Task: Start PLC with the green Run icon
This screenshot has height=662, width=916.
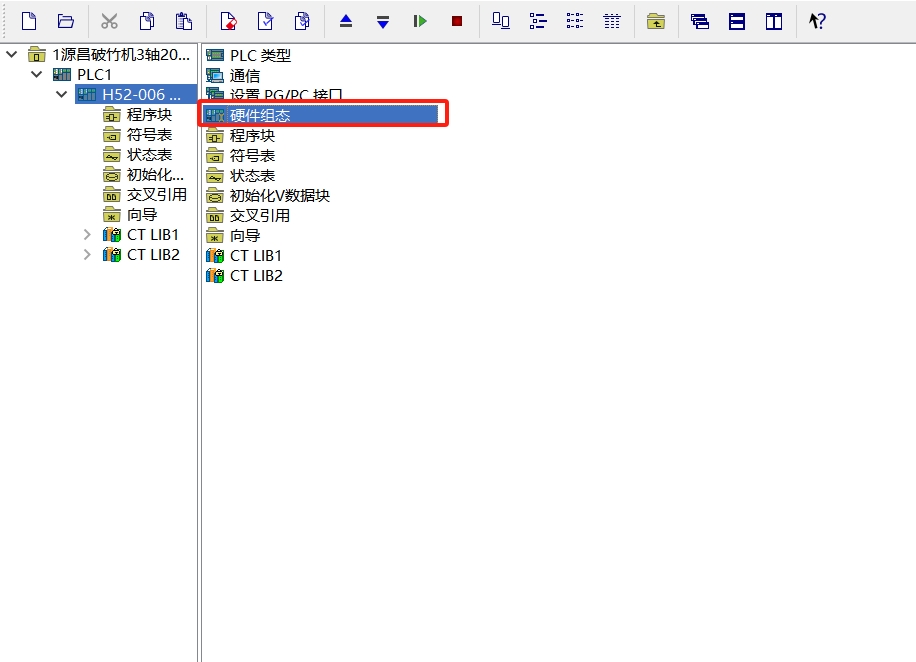Action: point(420,21)
